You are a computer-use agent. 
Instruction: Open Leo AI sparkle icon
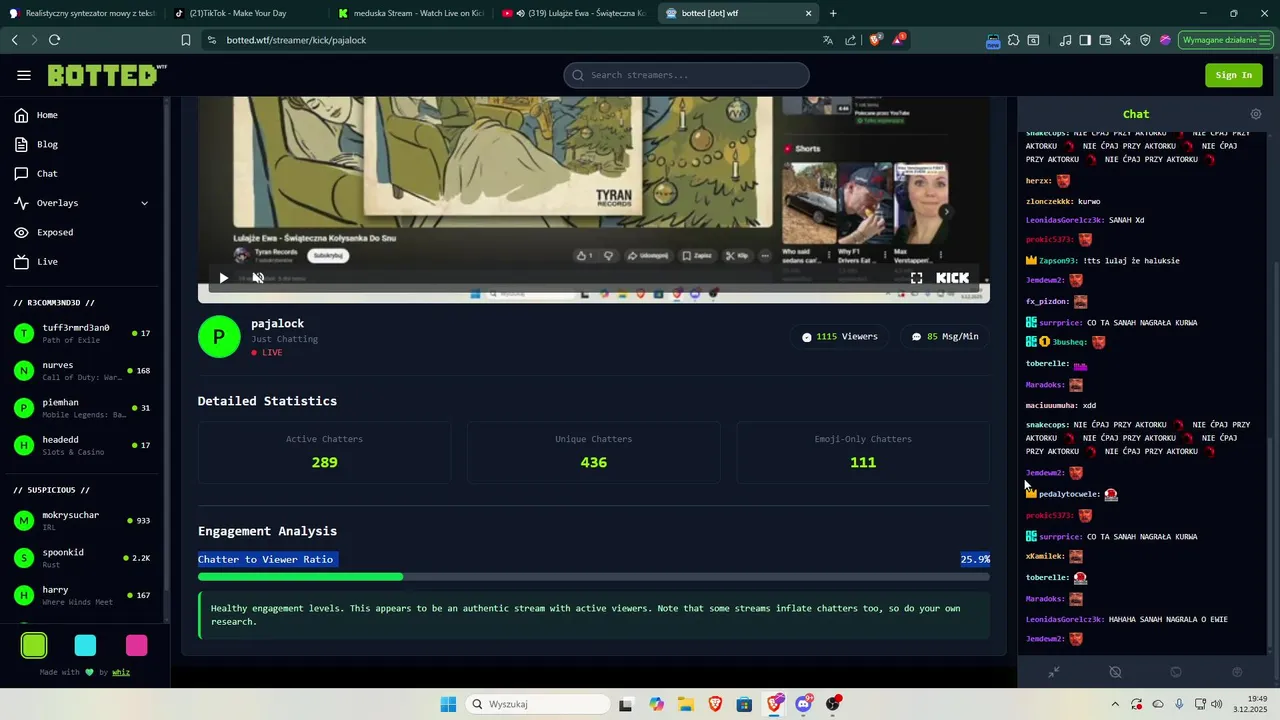(x=1125, y=40)
